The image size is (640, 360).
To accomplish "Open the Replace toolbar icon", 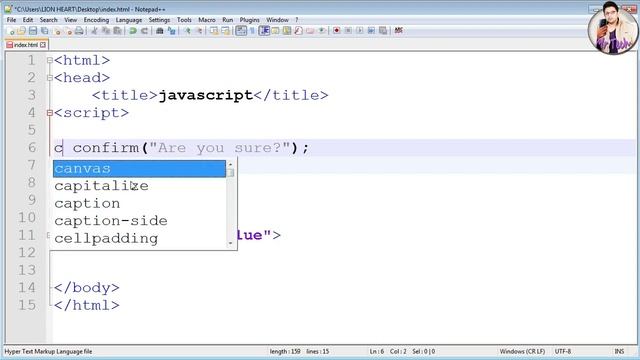I will pyautogui.click(x=171, y=31).
